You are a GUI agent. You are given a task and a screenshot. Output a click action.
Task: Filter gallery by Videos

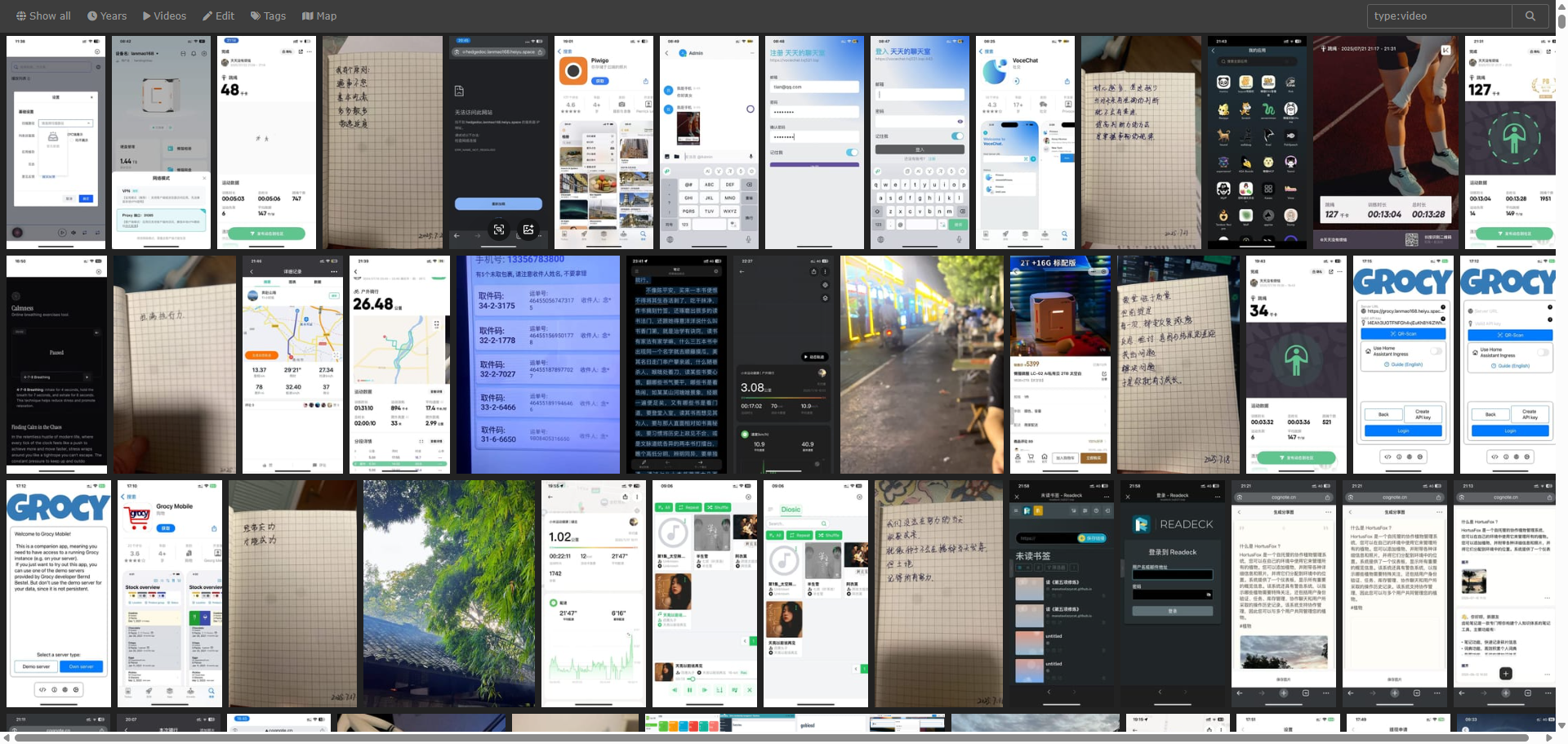pos(164,16)
